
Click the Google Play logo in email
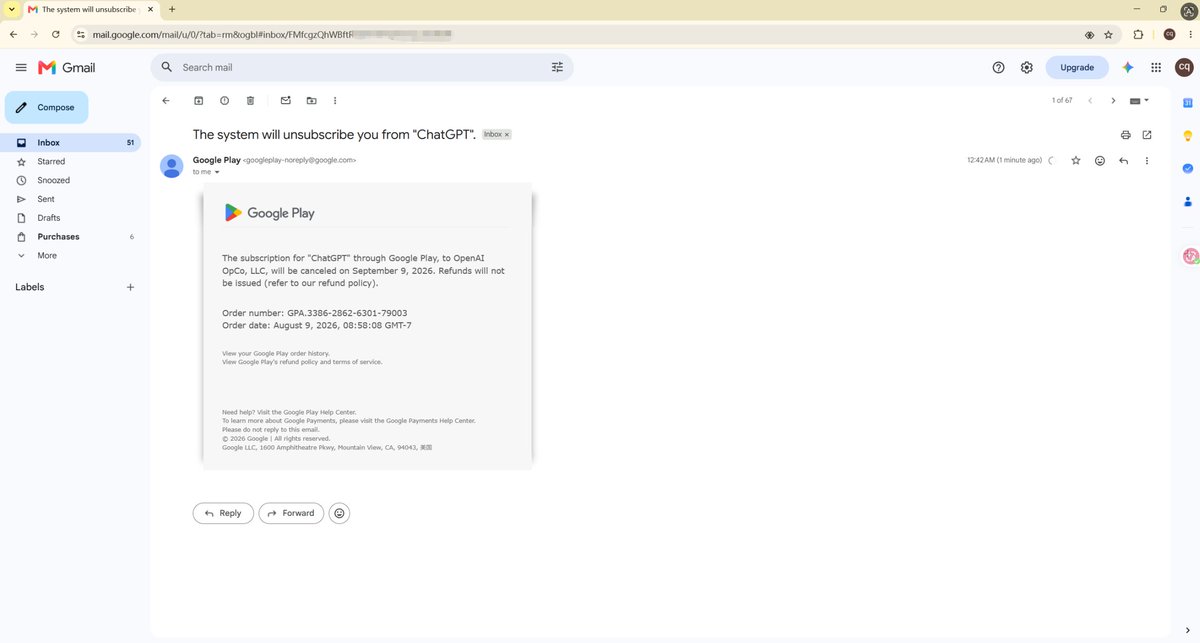coord(269,213)
